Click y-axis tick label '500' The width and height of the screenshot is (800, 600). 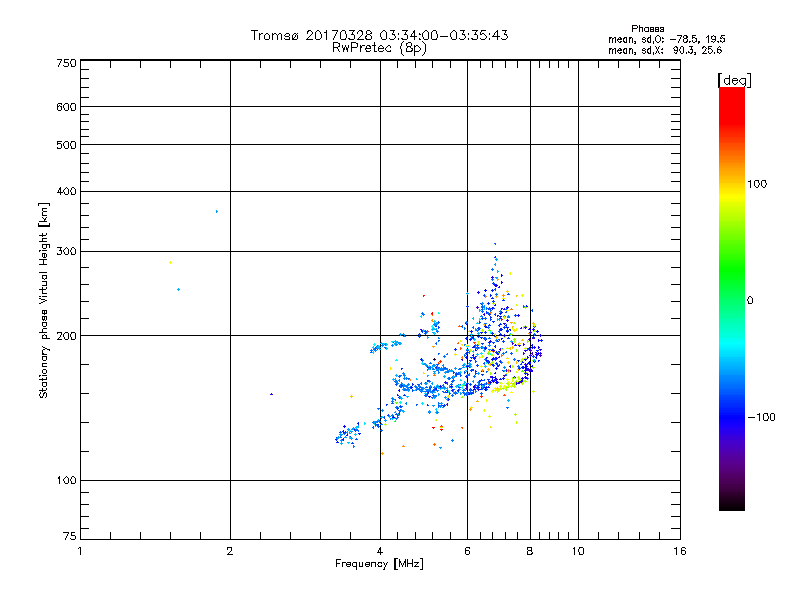[66, 145]
